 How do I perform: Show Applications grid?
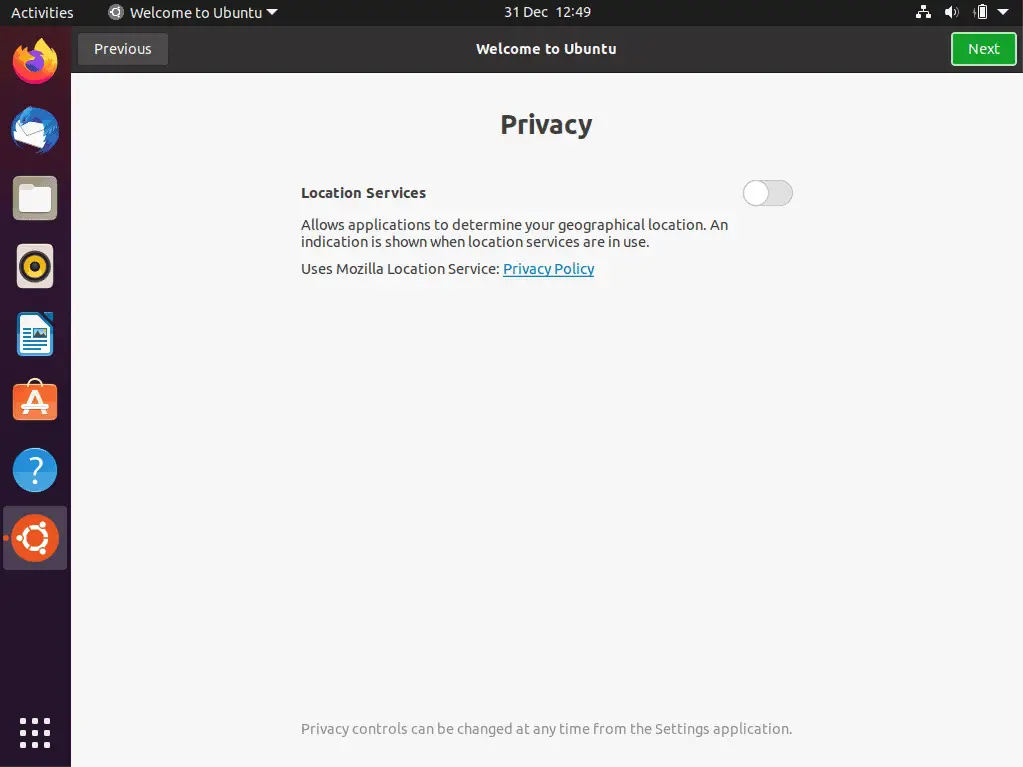point(35,733)
